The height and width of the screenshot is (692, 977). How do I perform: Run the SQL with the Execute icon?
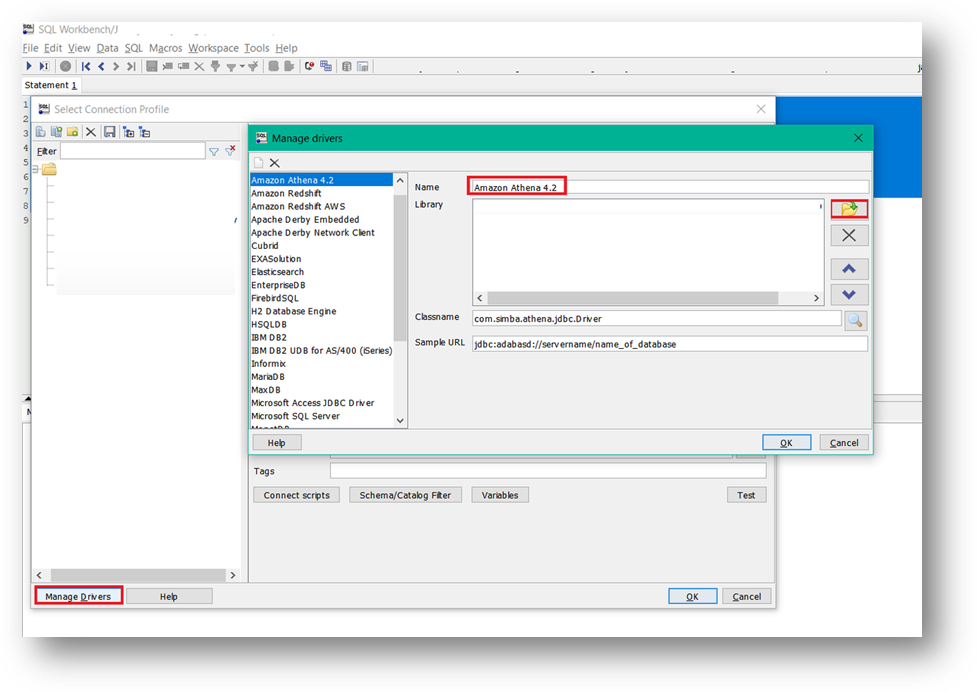pyautogui.click(x=29, y=66)
